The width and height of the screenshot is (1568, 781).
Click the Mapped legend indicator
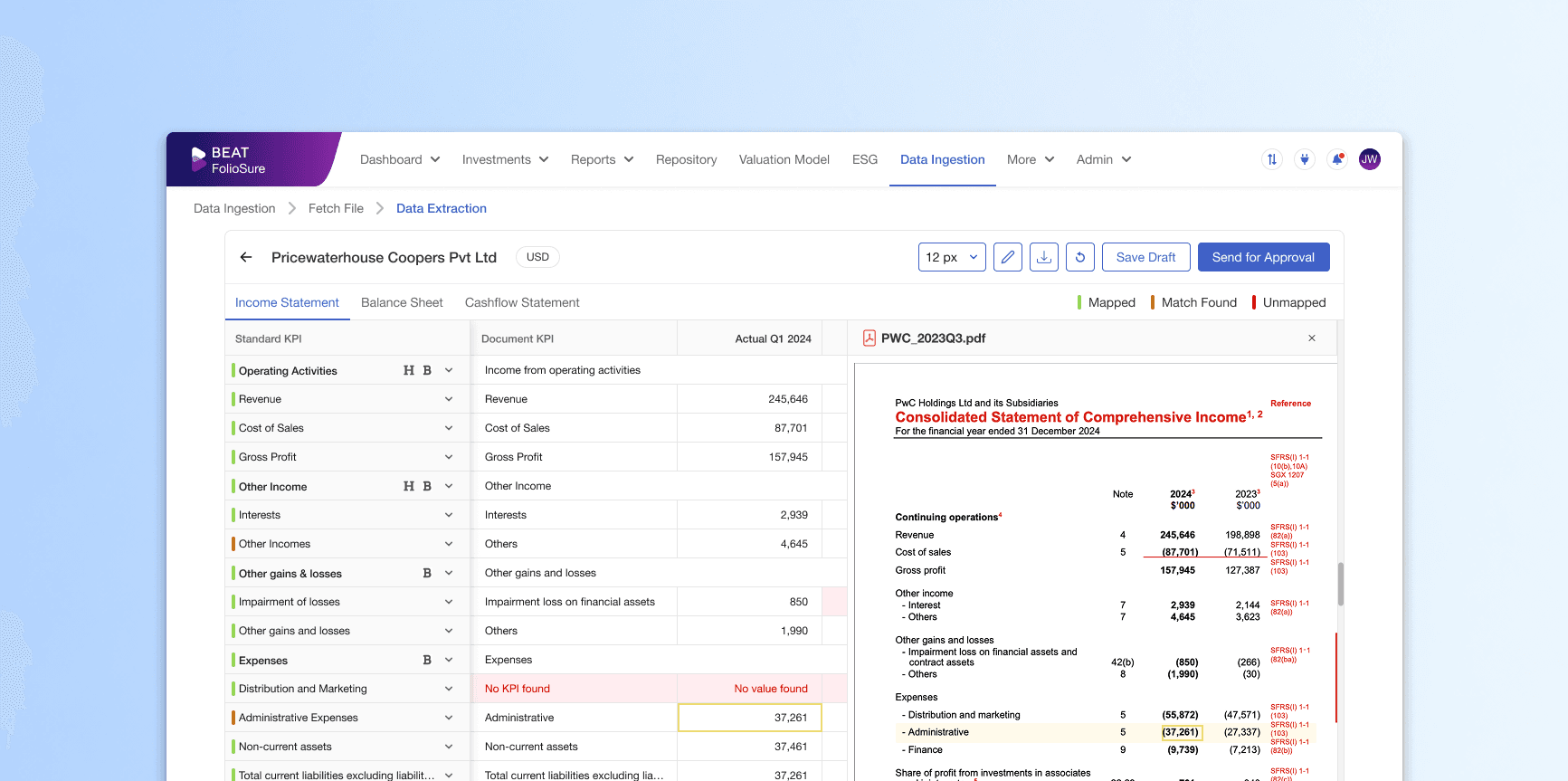click(x=1107, y=302)
